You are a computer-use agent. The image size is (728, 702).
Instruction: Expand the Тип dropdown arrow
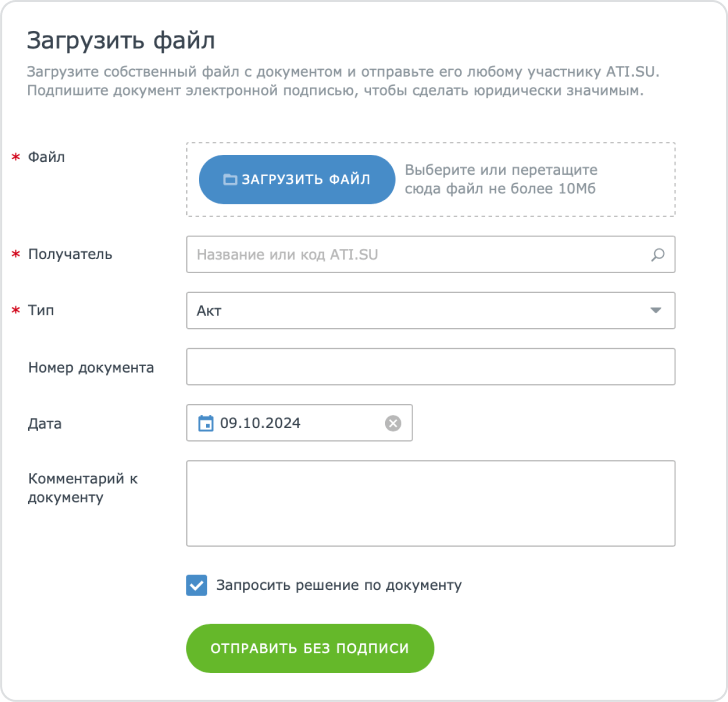656,310
